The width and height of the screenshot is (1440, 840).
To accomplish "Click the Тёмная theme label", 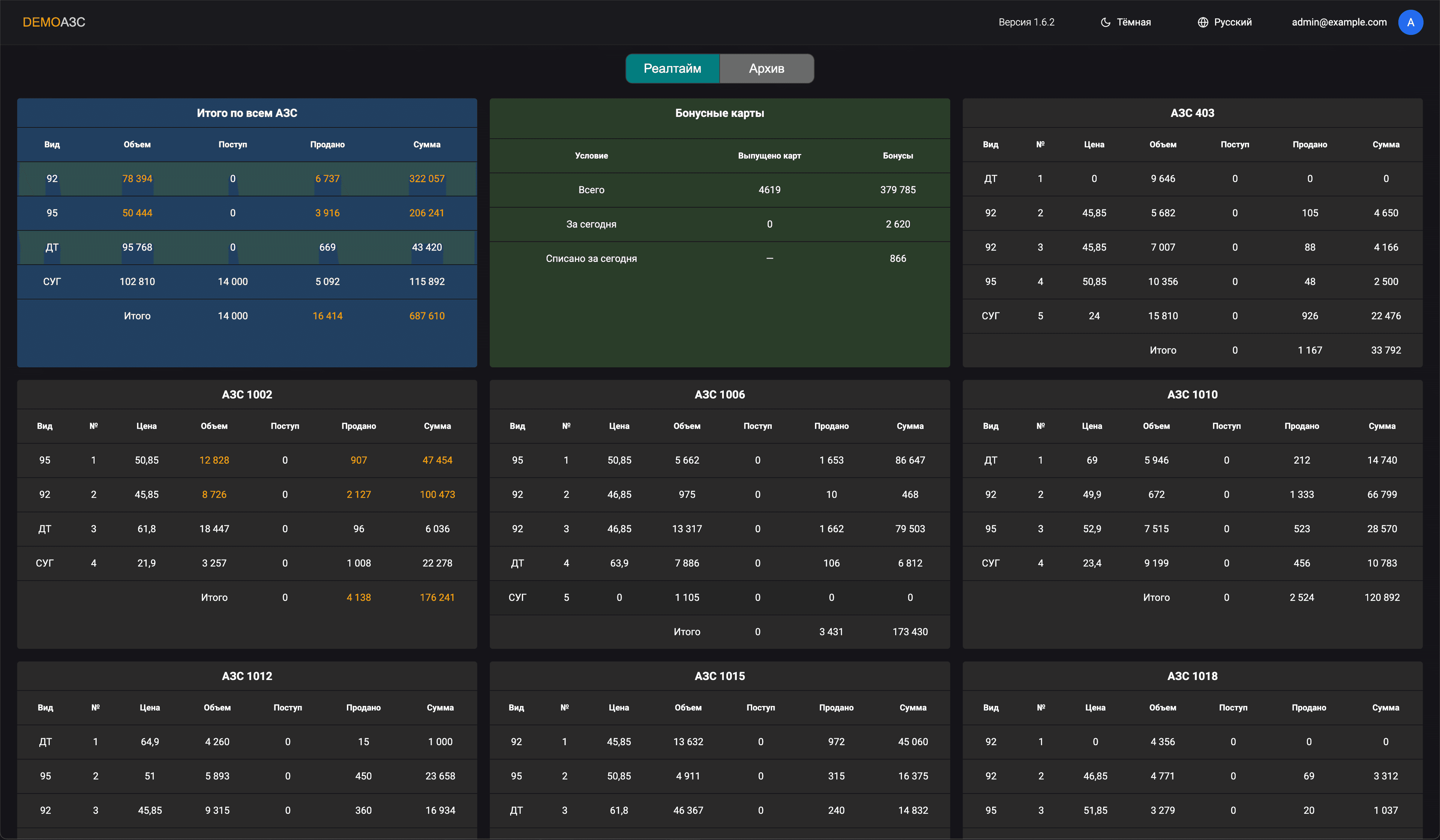I will point(1134,22).
